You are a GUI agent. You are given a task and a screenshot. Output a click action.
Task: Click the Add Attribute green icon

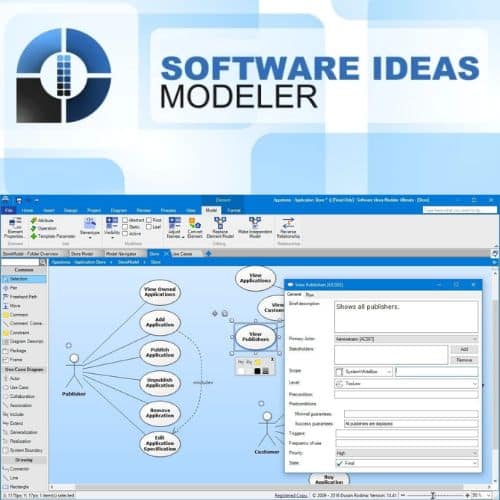point(34,220)
